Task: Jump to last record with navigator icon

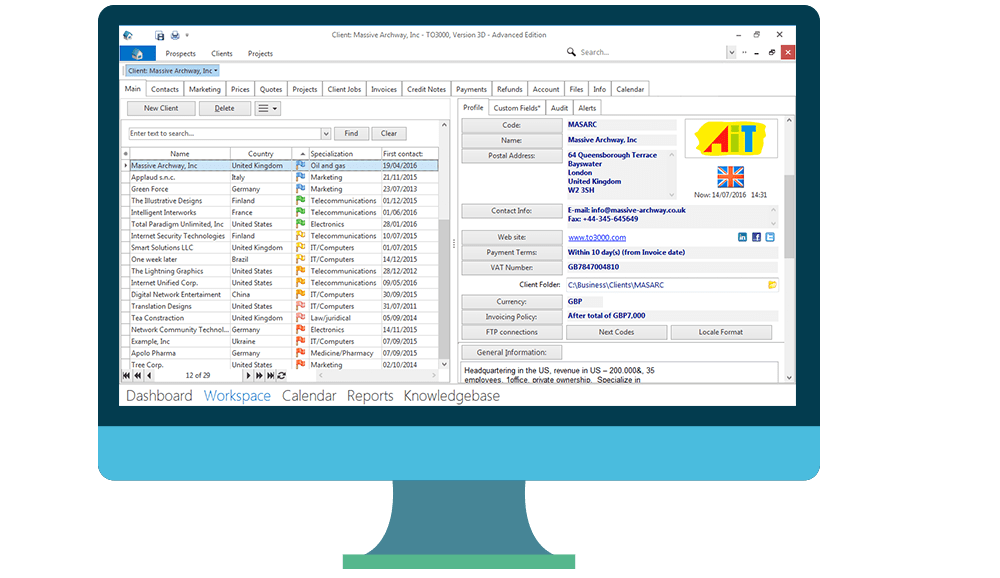Action: (x=270, y=374)
